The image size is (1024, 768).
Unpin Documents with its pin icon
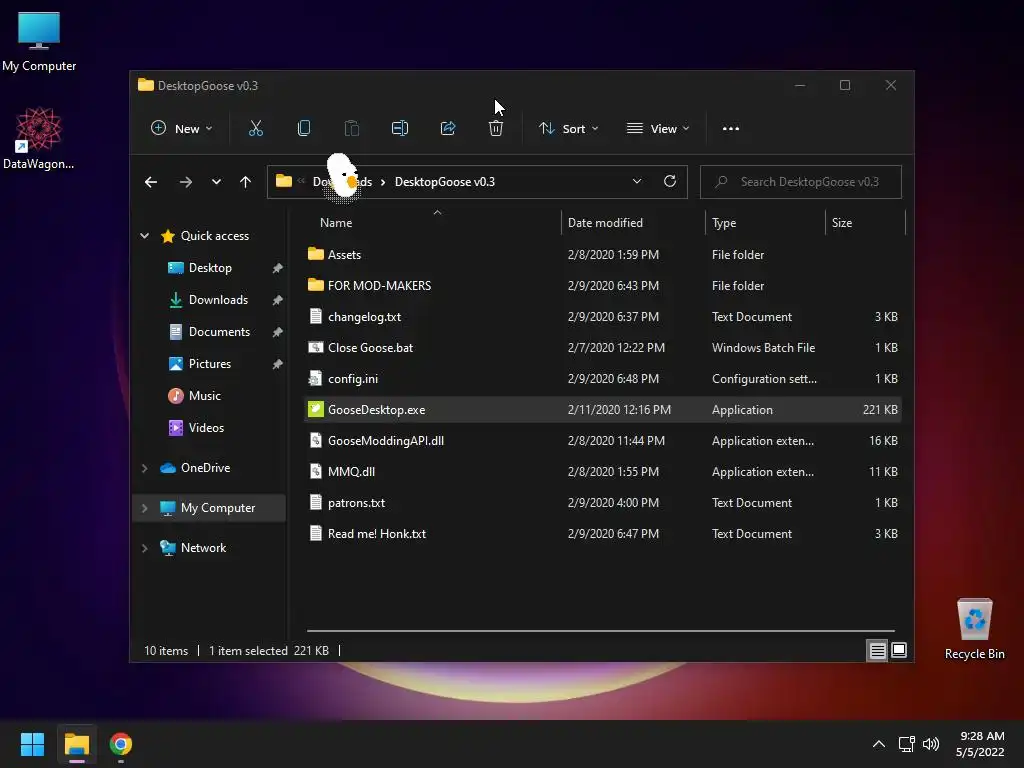point(278,332)
